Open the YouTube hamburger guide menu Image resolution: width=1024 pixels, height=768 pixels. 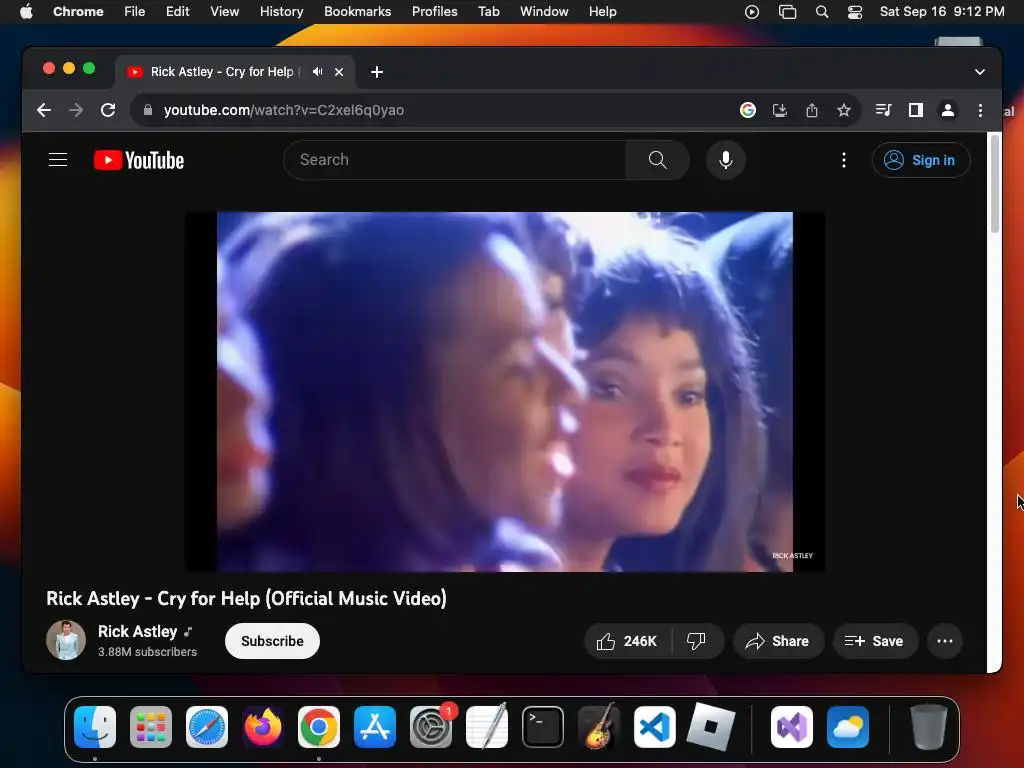[x=58, y=160]
